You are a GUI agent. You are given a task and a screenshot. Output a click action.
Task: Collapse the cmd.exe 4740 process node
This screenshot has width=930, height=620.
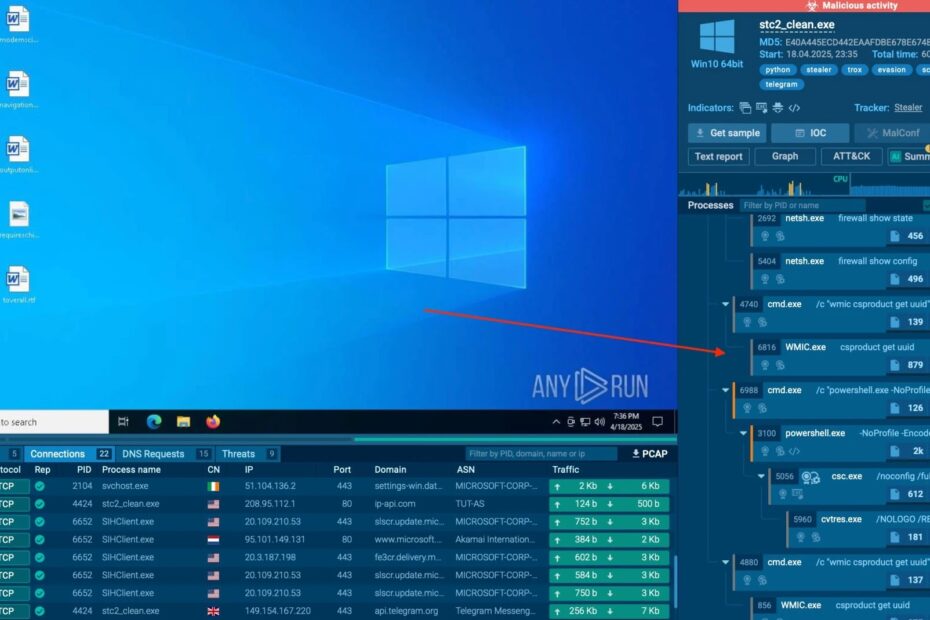[x=725, y=304]
